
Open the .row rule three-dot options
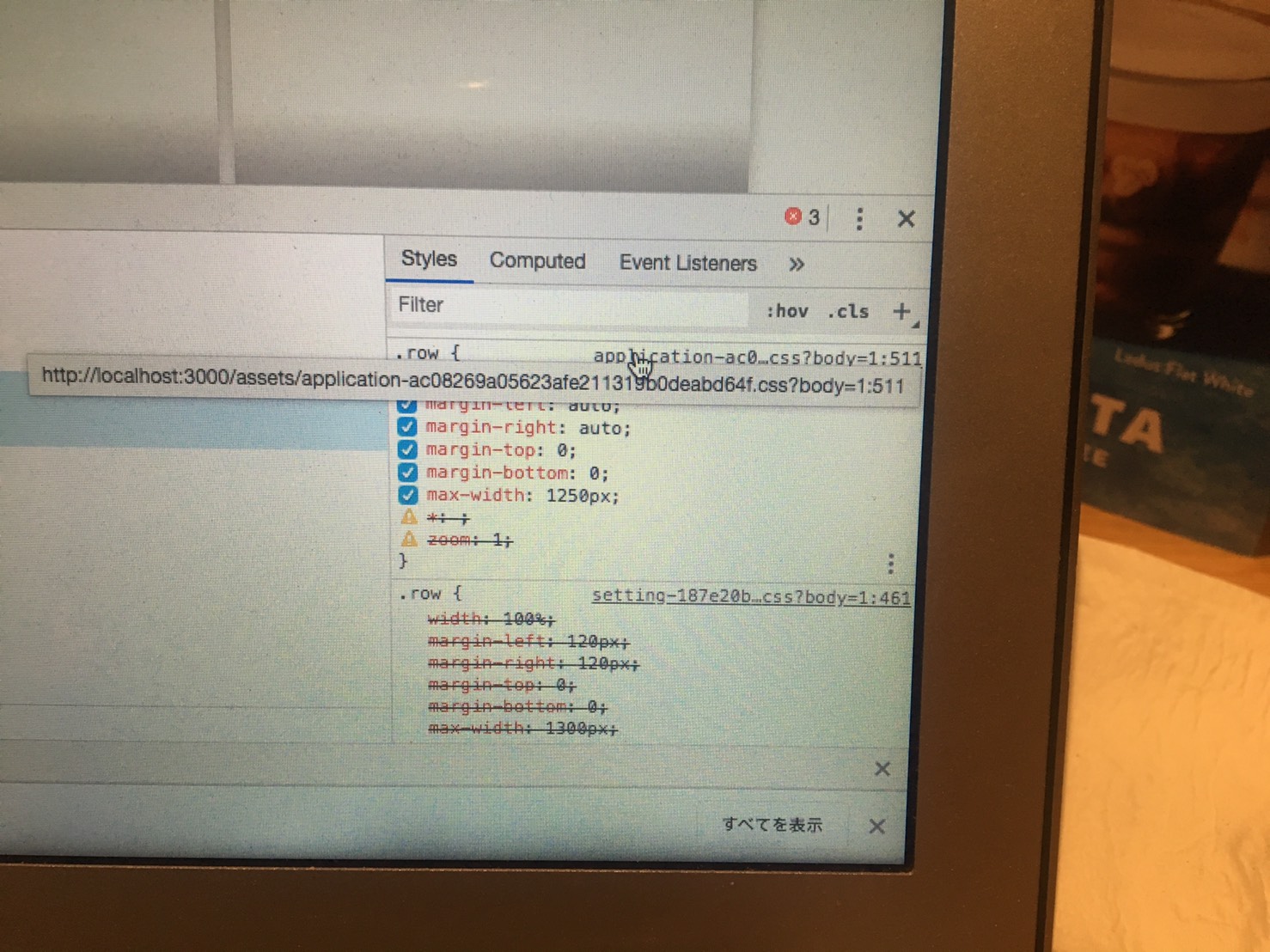click(890, 564)
